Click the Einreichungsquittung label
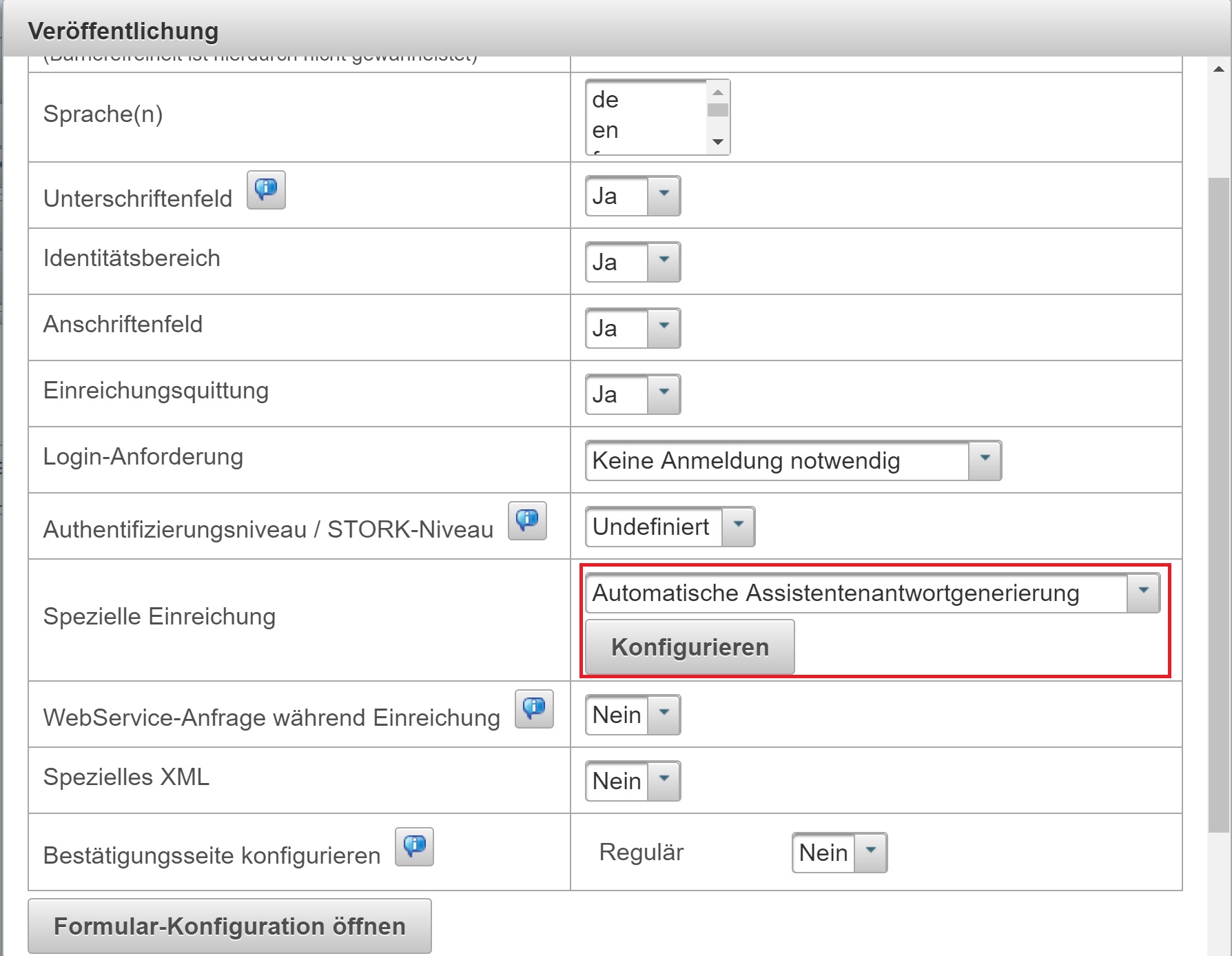The width and height of the screenshot is (1232, 956). click(x=156, y=390)
